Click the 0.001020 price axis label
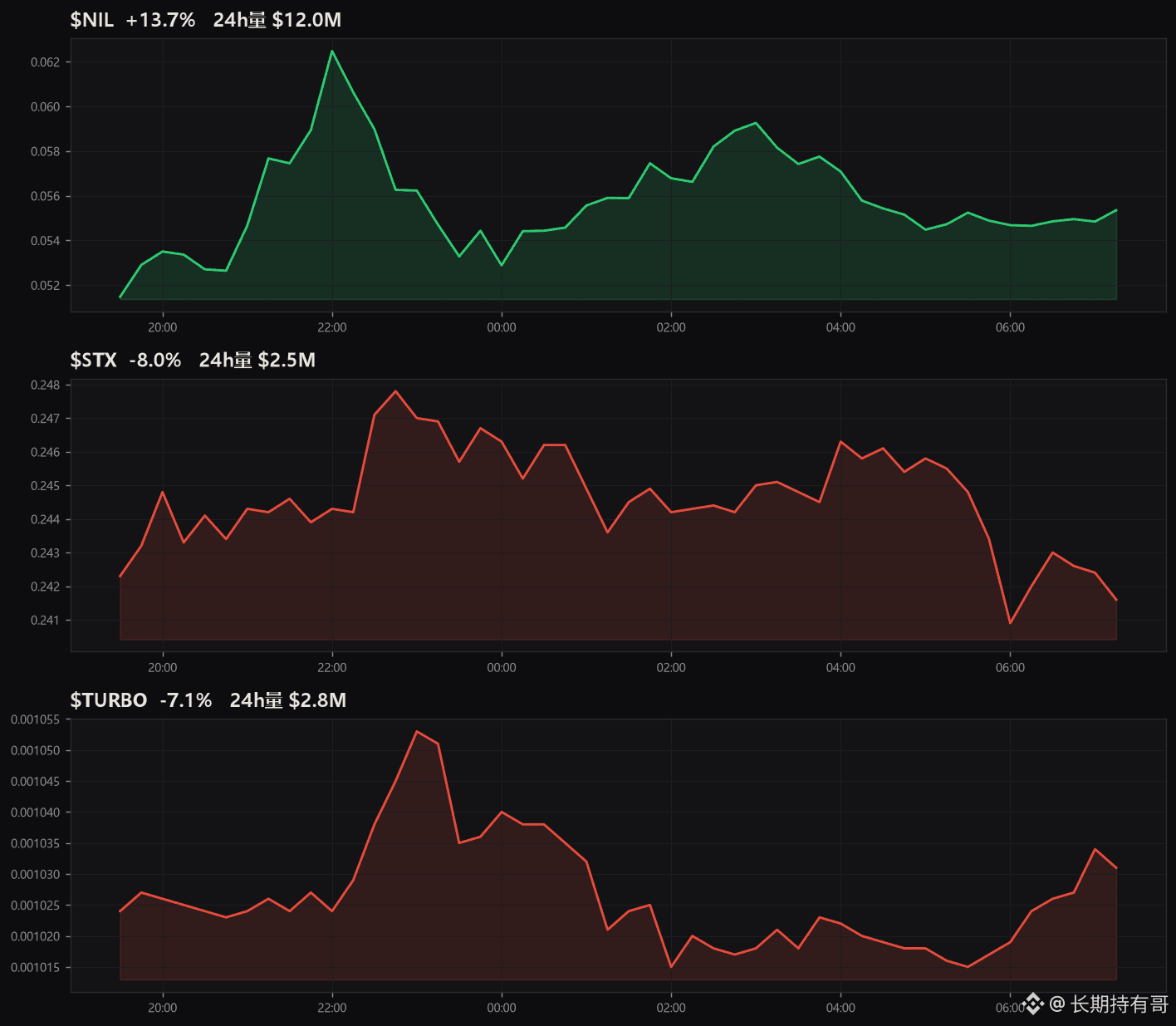 point(36,937)
